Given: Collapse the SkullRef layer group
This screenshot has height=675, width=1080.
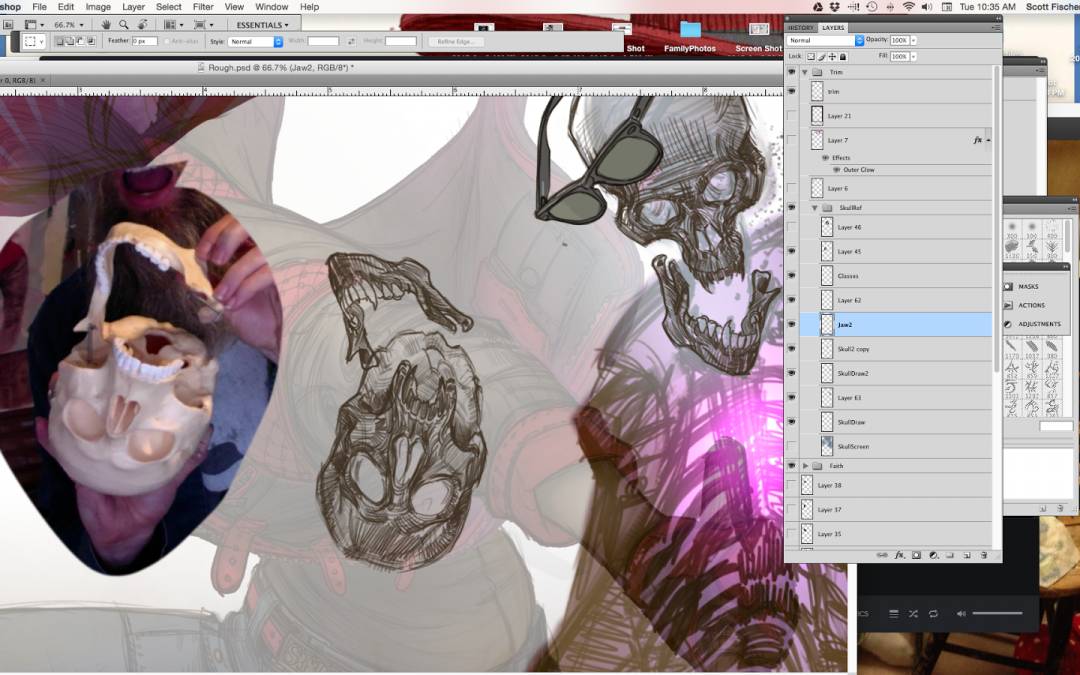Looking at the screenshot, I should pos(815,208).
